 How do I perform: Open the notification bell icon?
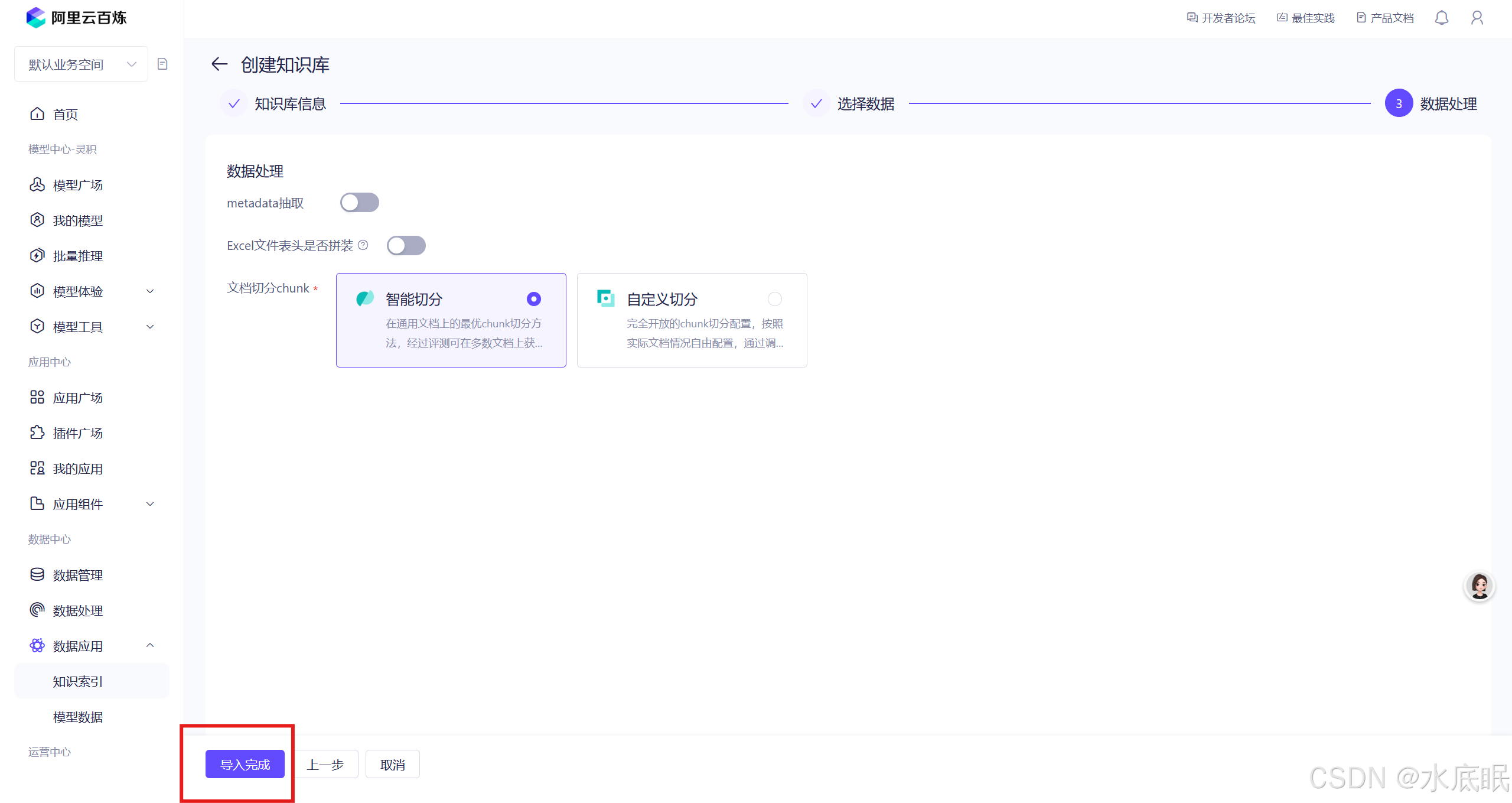point(1441,18)
